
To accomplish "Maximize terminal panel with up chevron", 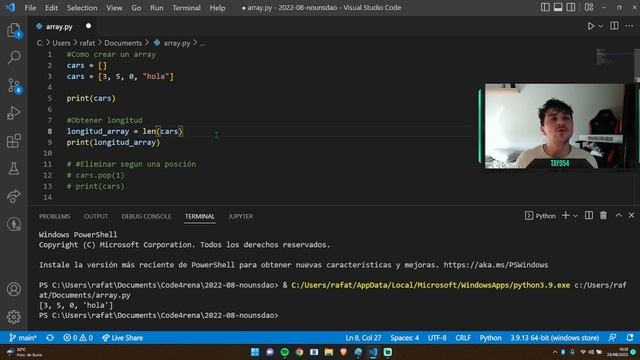I will pos(618,216).
